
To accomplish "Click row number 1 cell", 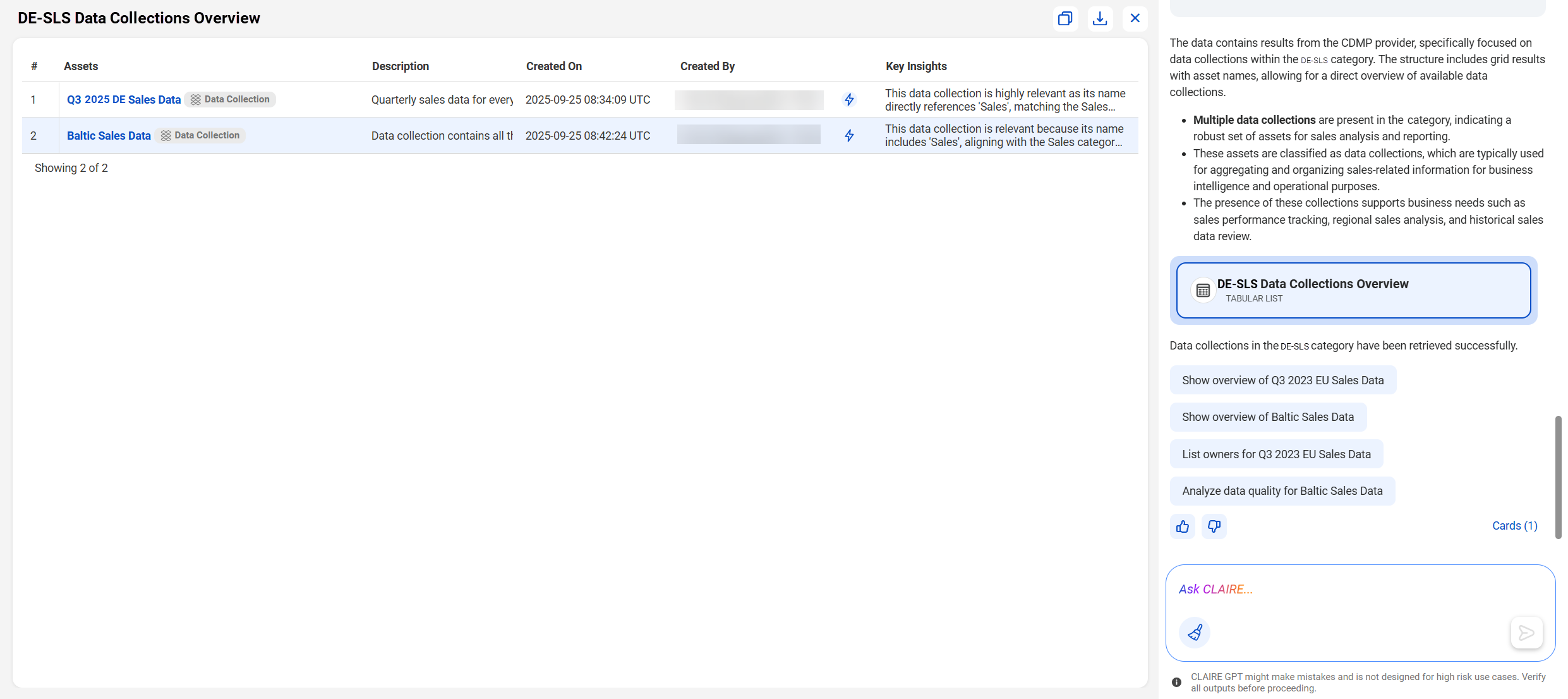I will (33, 100).
